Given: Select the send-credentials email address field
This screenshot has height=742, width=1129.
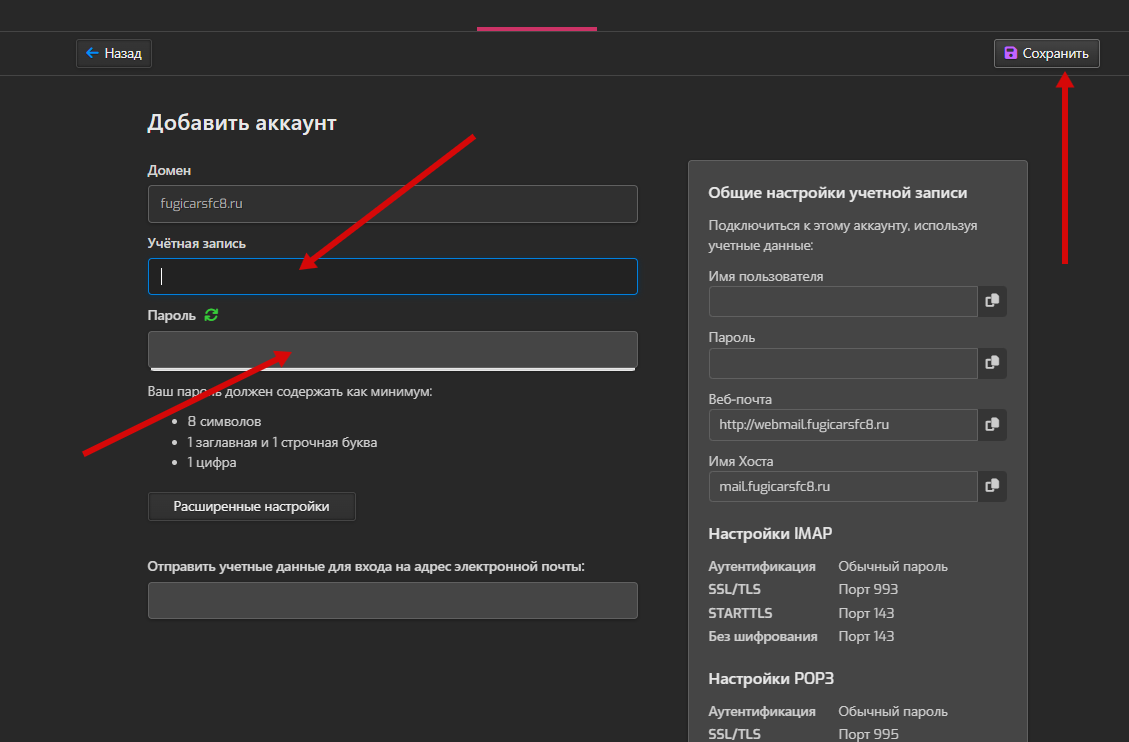Looking at the screenshot, I should [x=392, y=601].
